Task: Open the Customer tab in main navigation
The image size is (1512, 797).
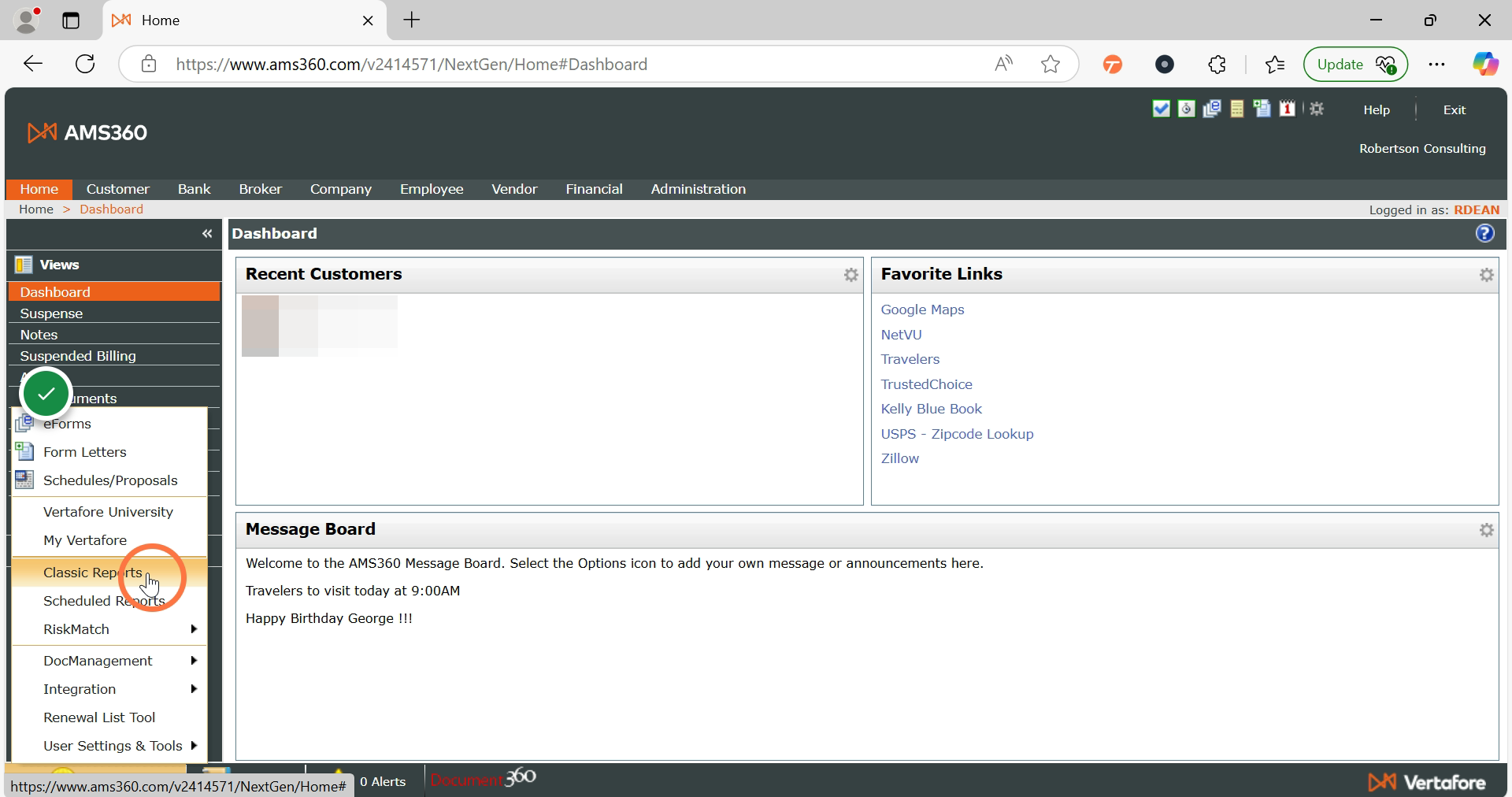Action: tap(118, 189)
